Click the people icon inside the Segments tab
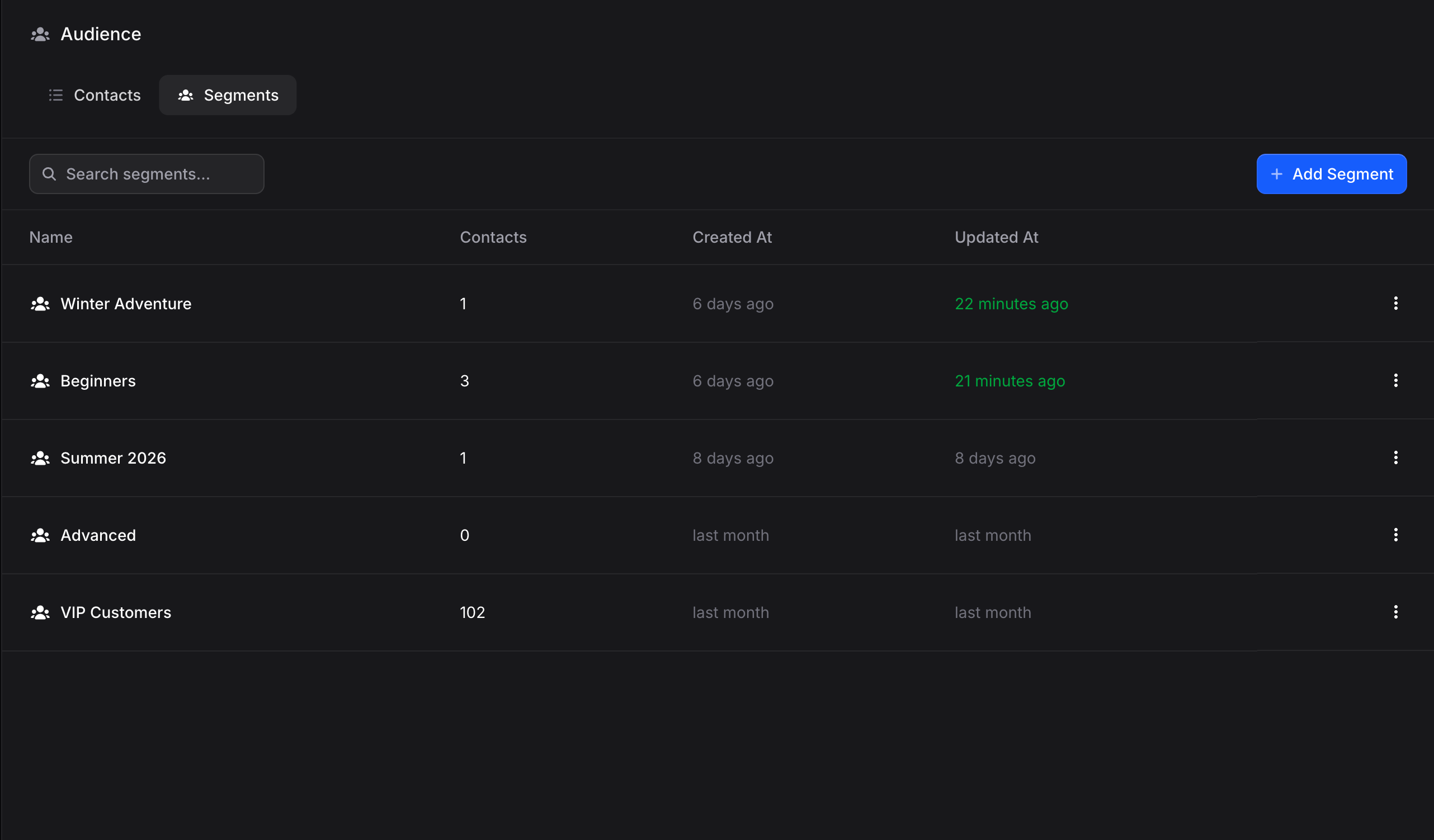The height and width of the screenshot is (840, 1434). click(x=185, y=95)
